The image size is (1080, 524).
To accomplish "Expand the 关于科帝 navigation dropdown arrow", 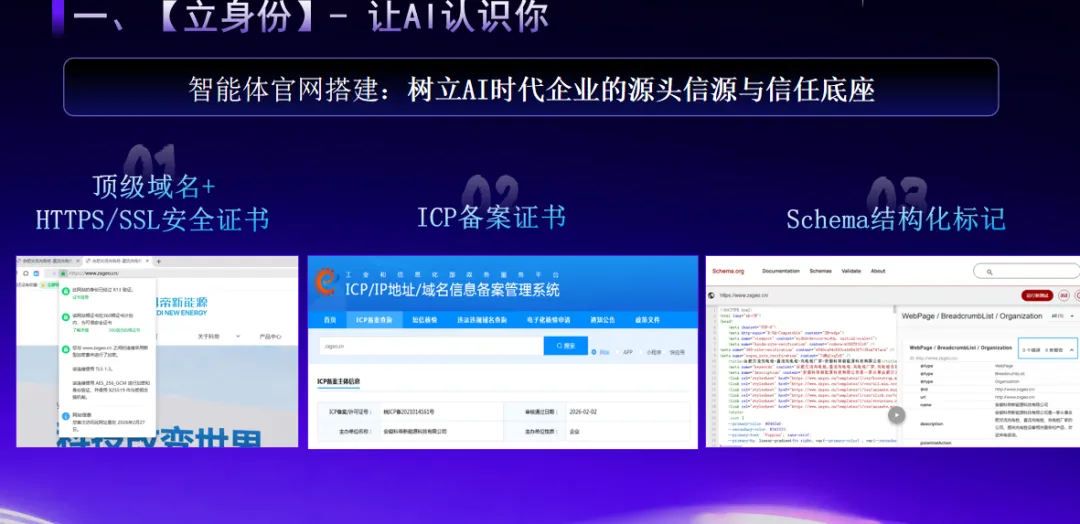I will pos(238,336).
